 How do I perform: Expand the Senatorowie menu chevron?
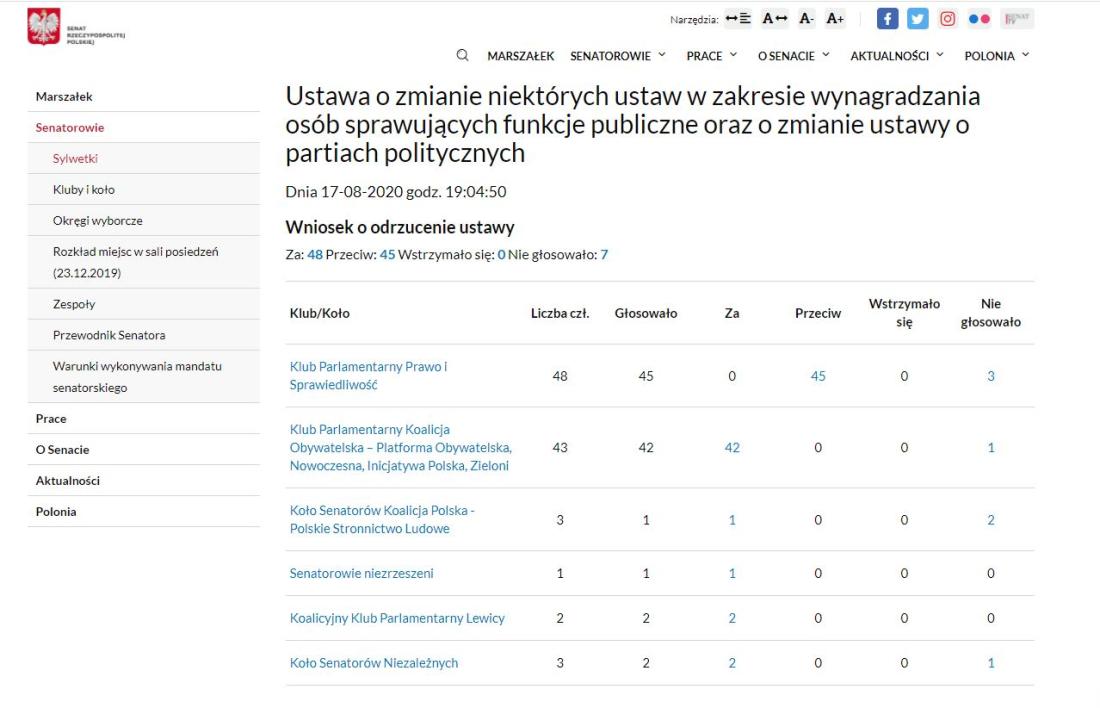click(x=662, y=55)
